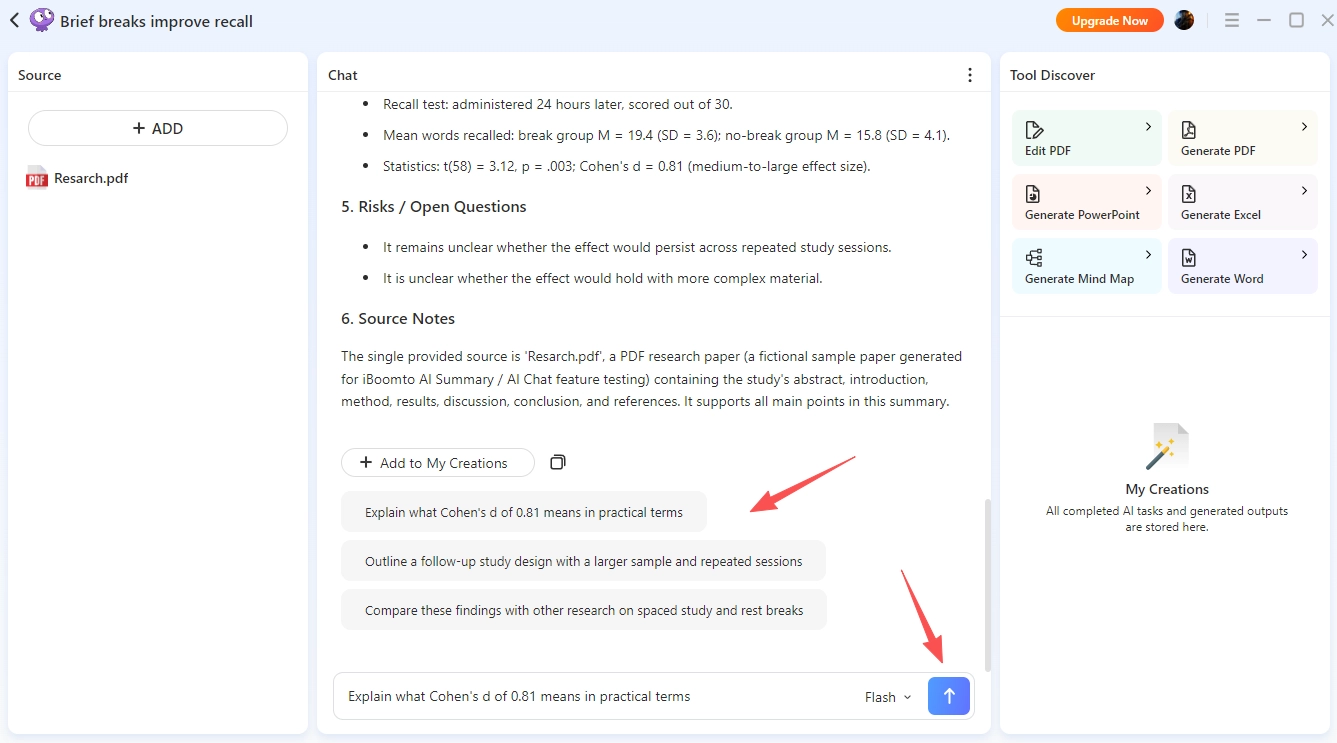This screenshot has width=1337, height=743.
Task: Click the Generate PowerPoint label
Action: (x=1082, y=215)
